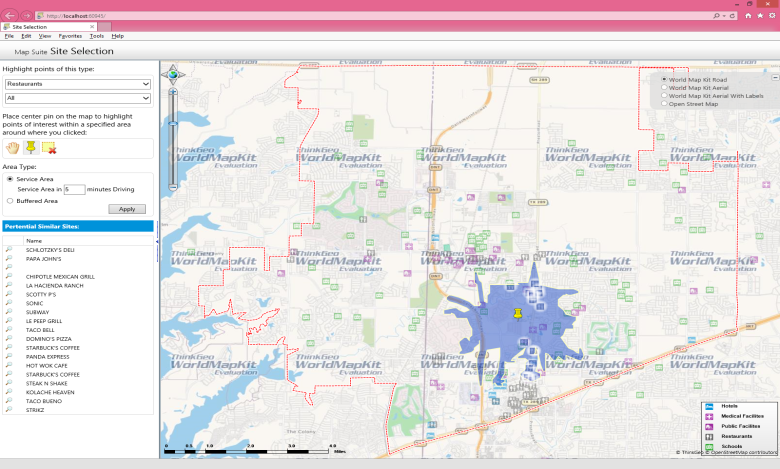
Task: Click the yellow pushpin marker on the map
Action: coord(518,313)
